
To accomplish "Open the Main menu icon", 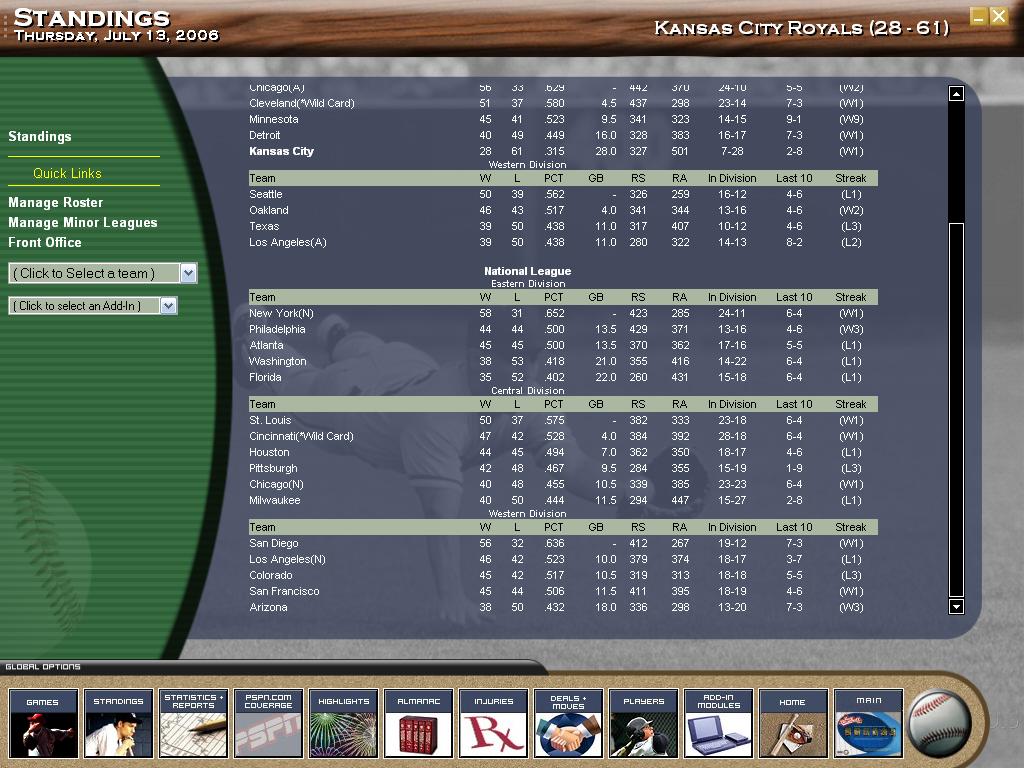I will [869, 723].
